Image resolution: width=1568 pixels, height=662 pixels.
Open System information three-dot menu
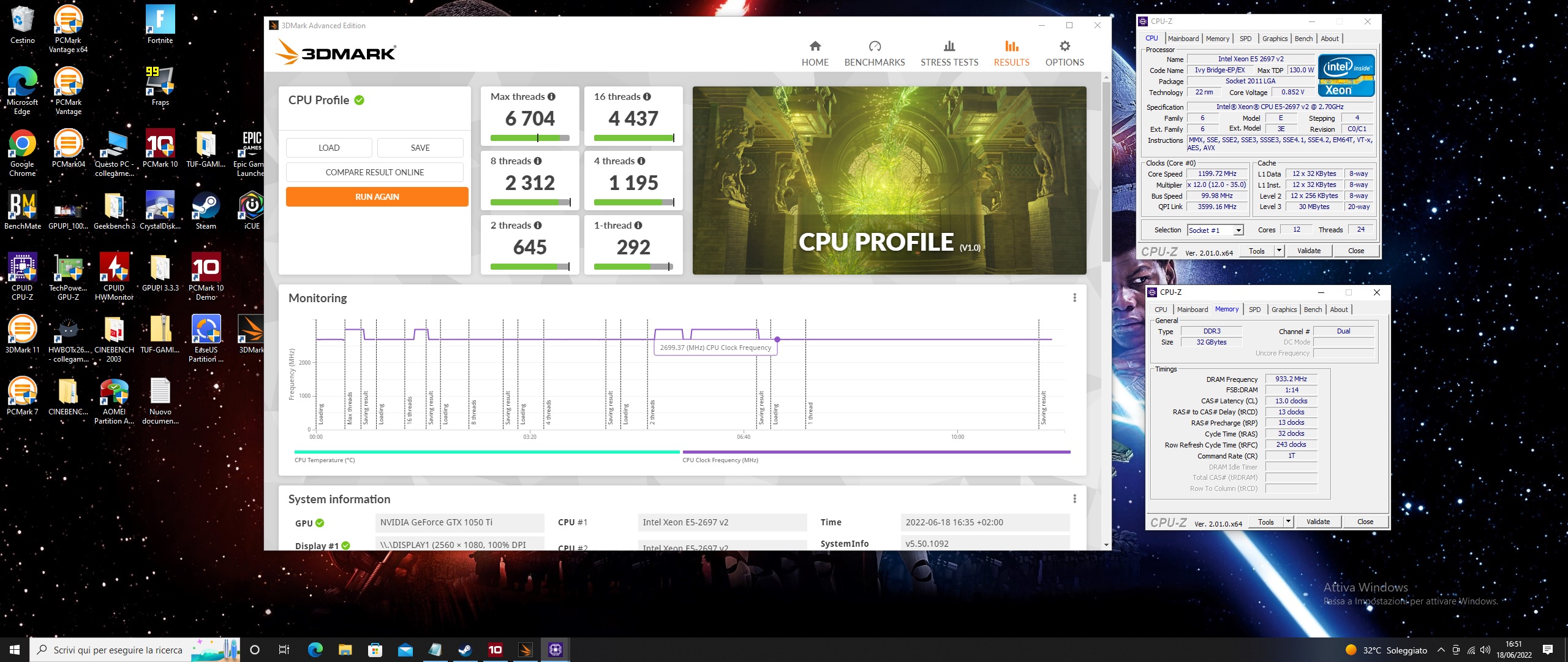pos(1074,499)
